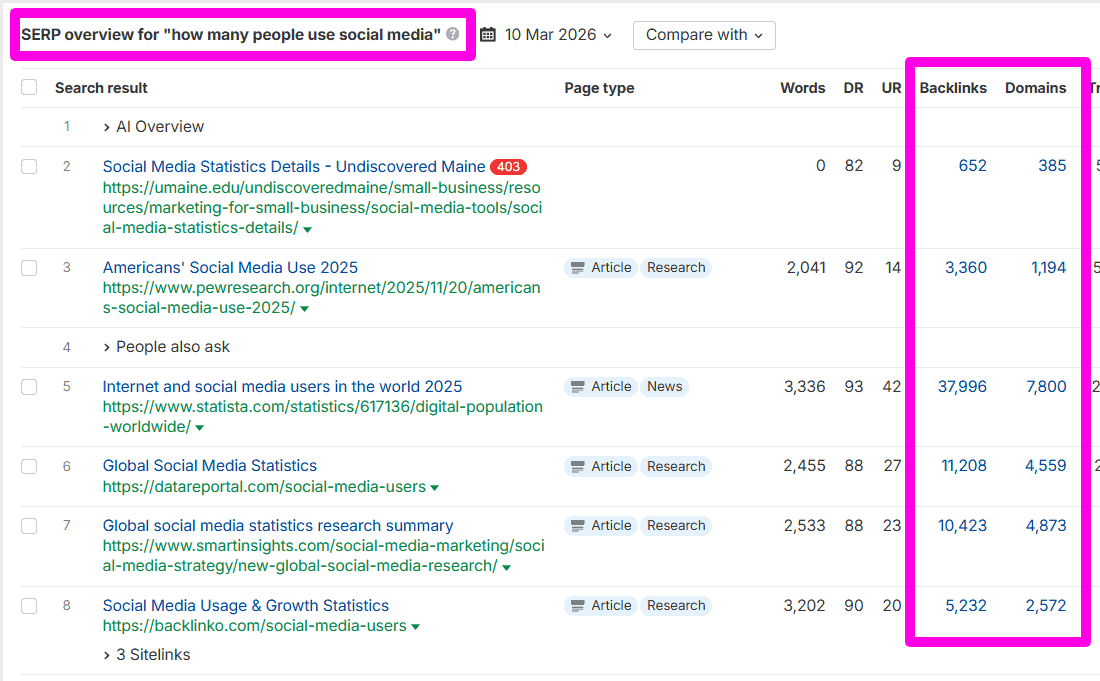
Task: Open Social Media Statistics Details - Undiscovered Maine link
Action: pyautogui.click(x=294, y=167)
